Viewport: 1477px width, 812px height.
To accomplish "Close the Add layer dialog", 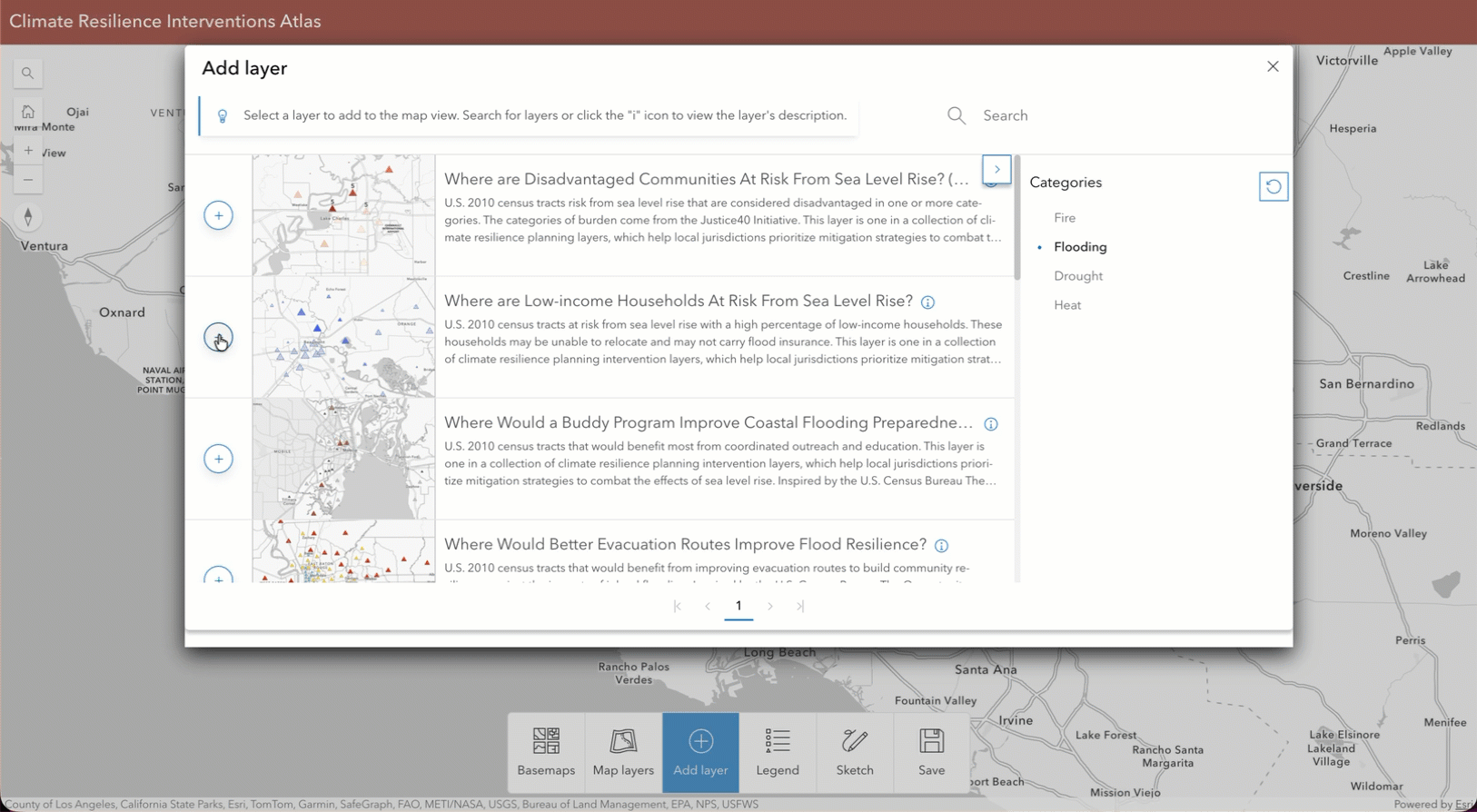I will [1273, 66].
